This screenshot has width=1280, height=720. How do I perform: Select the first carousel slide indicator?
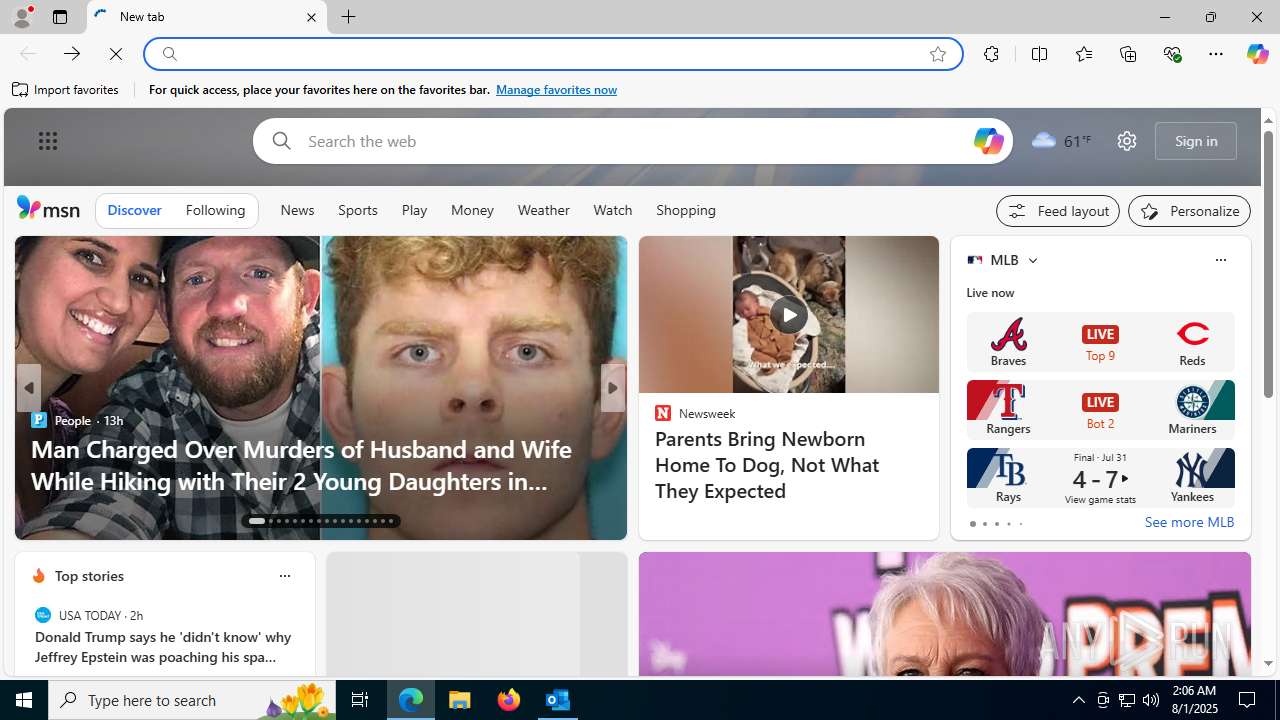point(256,521)
